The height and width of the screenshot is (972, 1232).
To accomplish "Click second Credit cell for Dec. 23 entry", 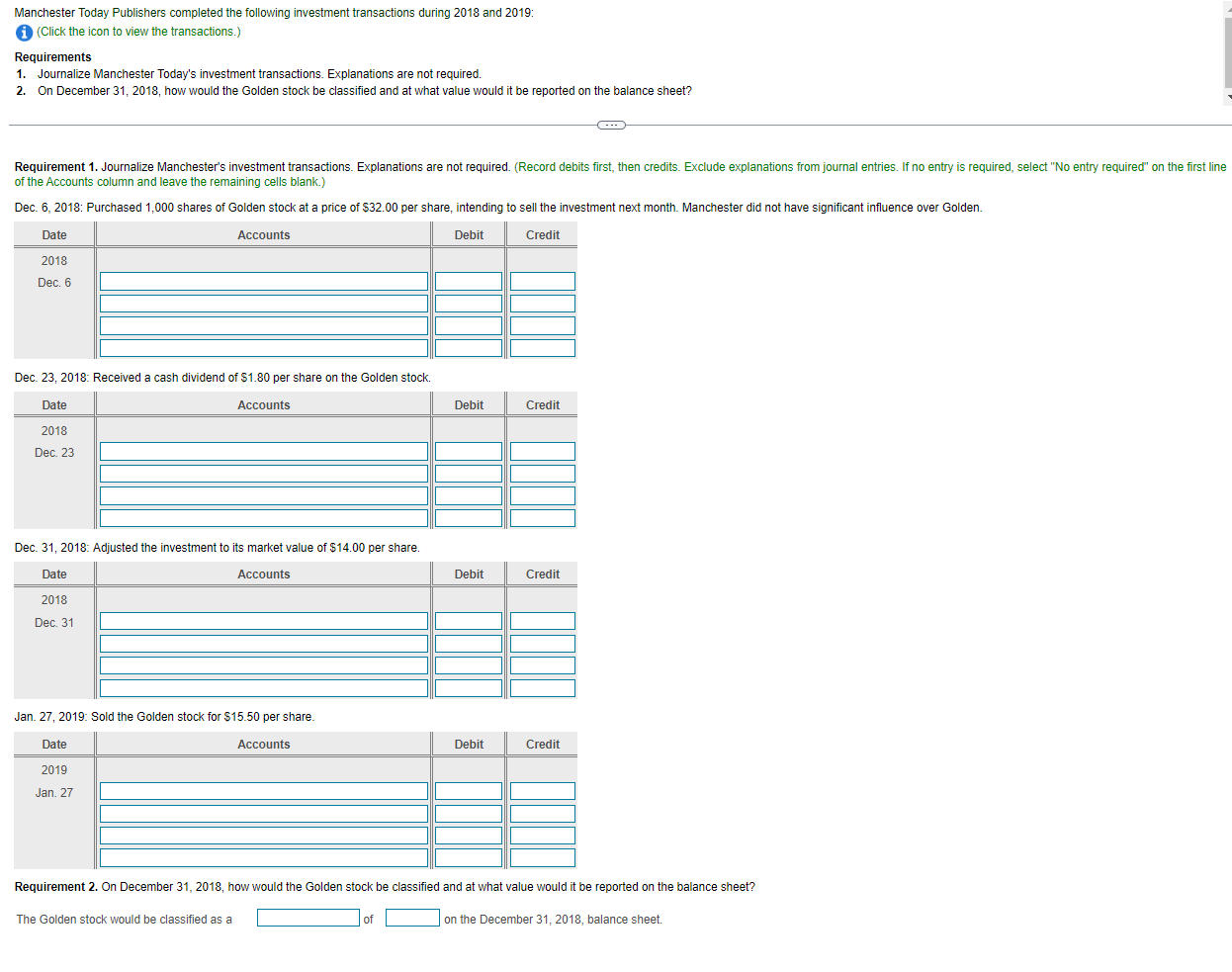I will coord(543,474).
